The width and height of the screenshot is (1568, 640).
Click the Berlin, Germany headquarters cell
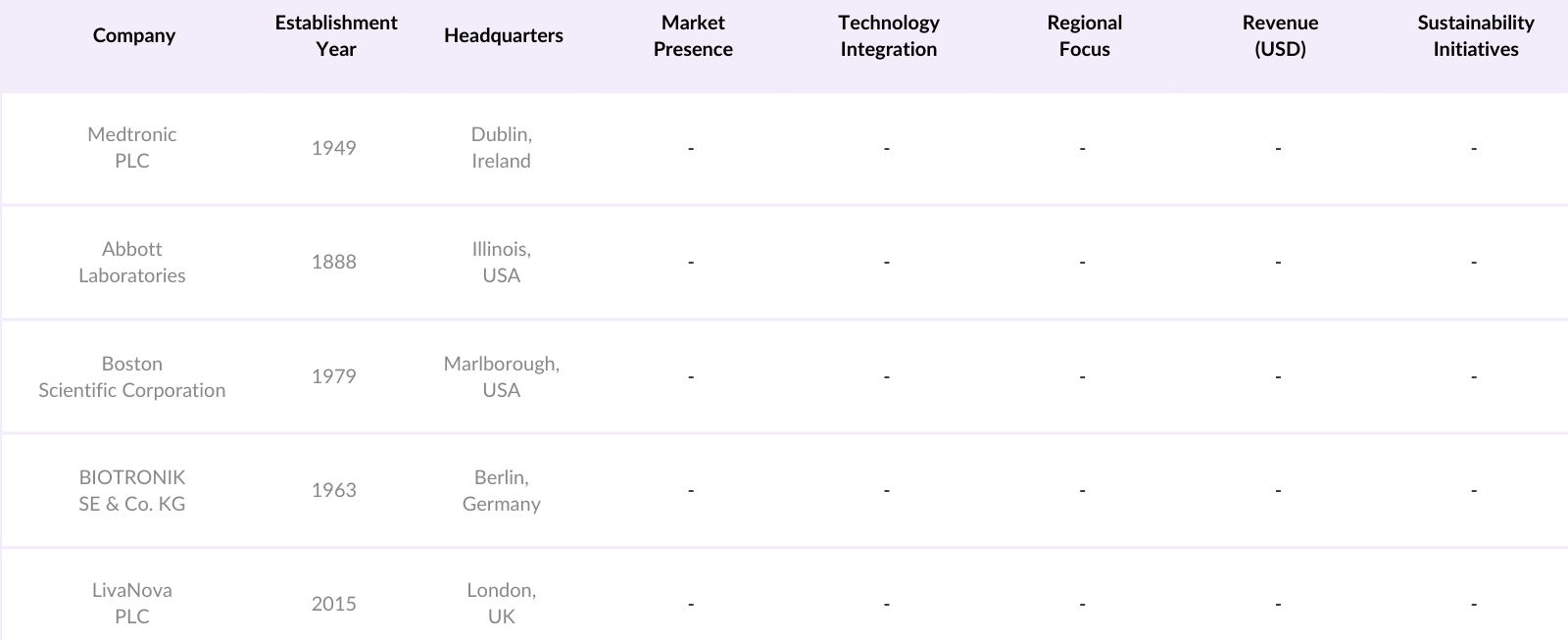501,490
